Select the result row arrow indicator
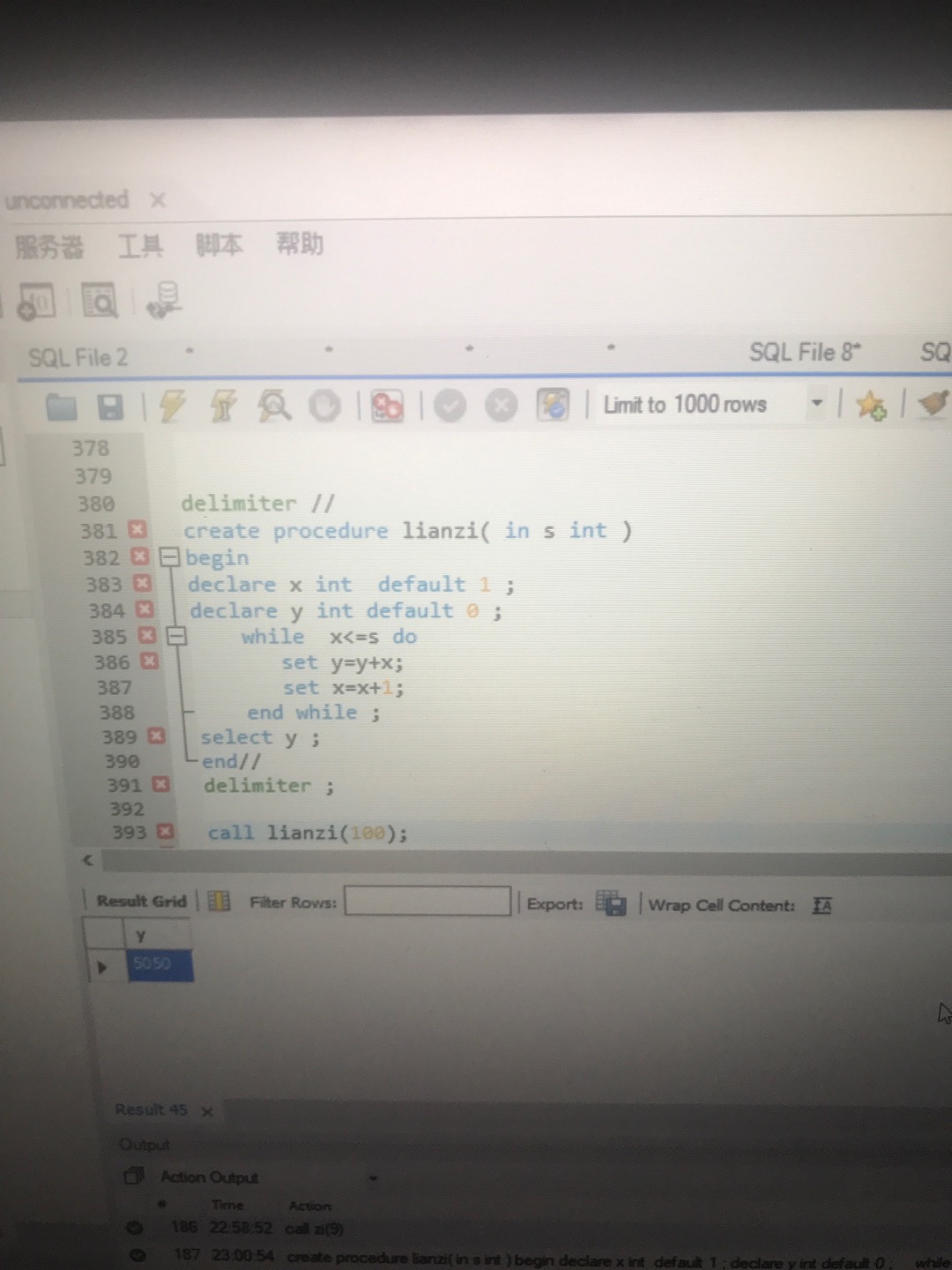The image size is (952, 1270). click(x=102, y=967)
